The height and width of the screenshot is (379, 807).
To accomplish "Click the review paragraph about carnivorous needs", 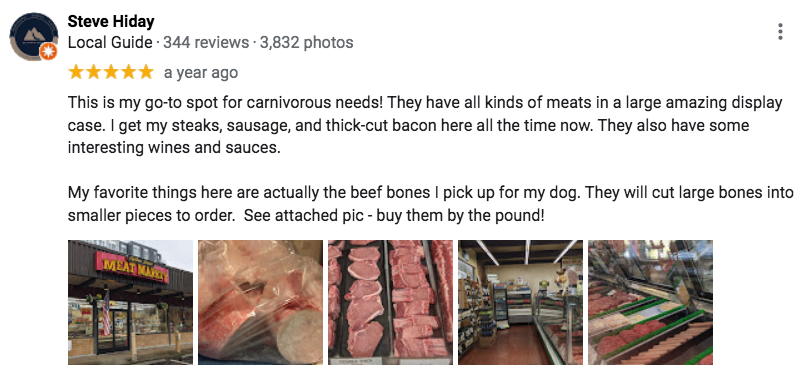I will 425,125.
